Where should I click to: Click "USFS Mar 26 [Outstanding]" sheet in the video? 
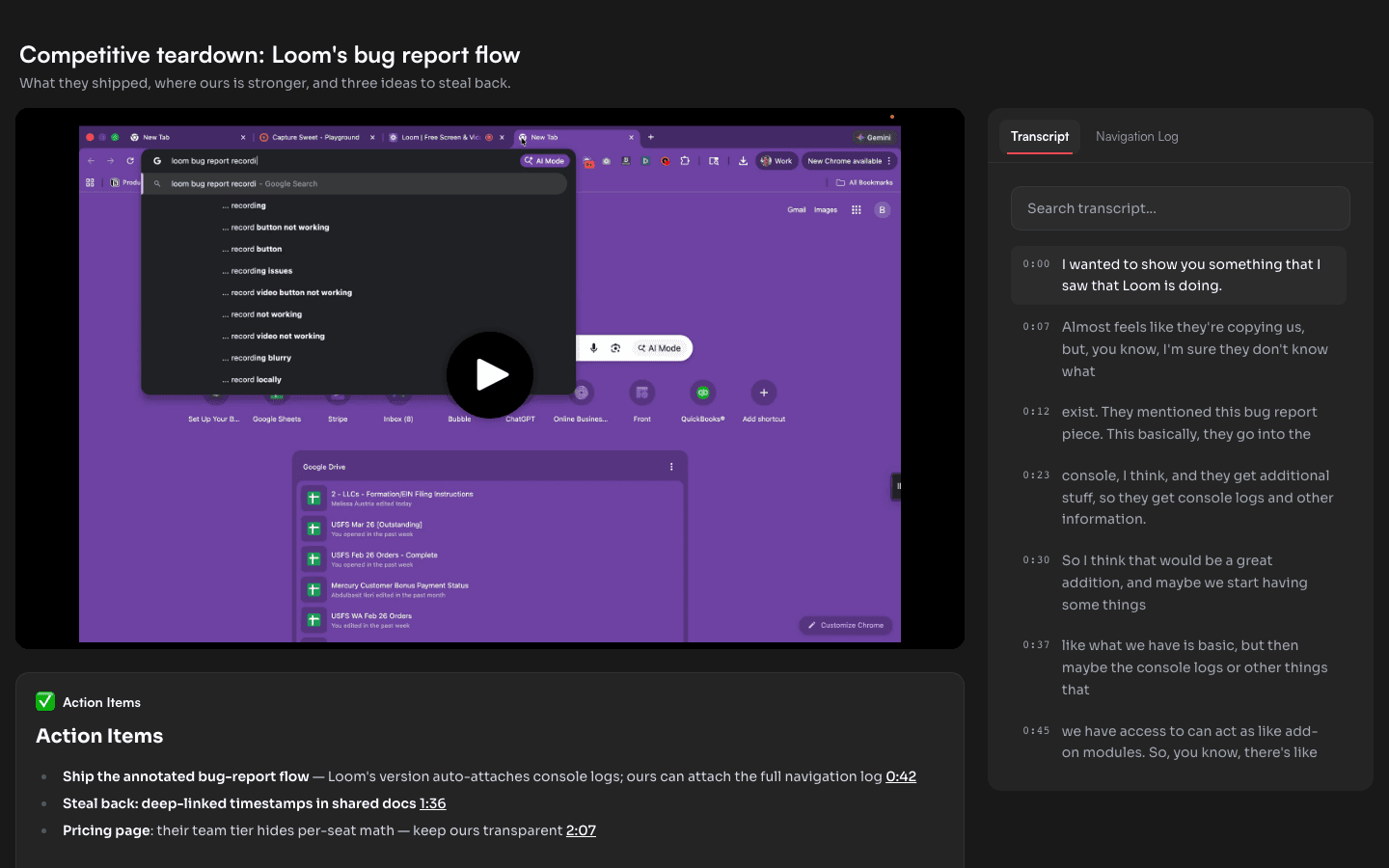pyautogui.click(x=376, y=525)
